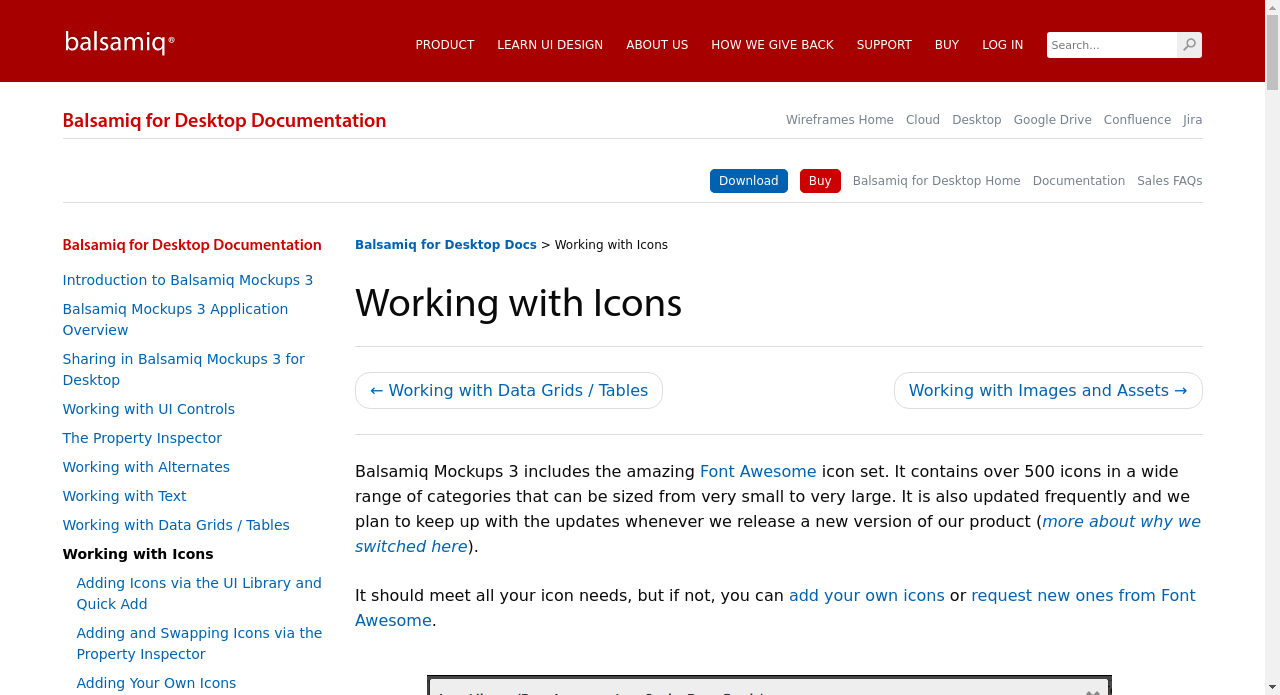1280x695 pixels.
Task: Click the Download button
Action: 748,181
